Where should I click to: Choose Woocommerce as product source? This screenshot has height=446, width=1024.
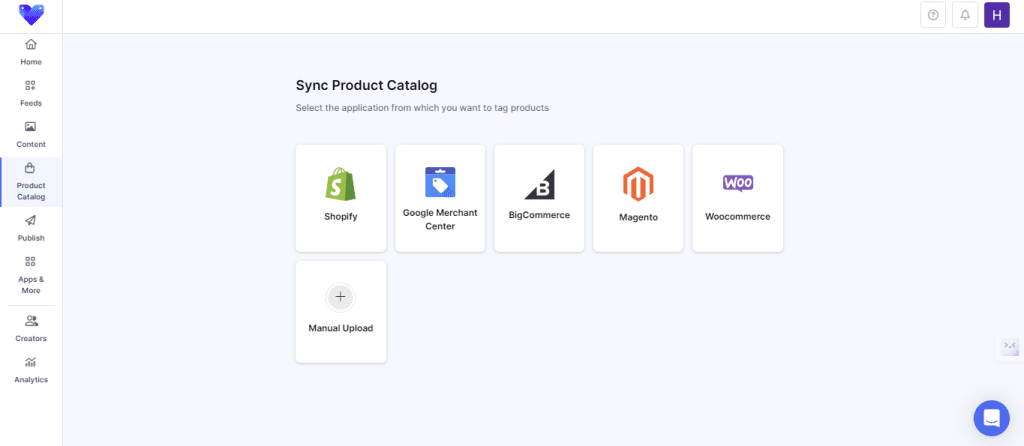click(737, 198)
